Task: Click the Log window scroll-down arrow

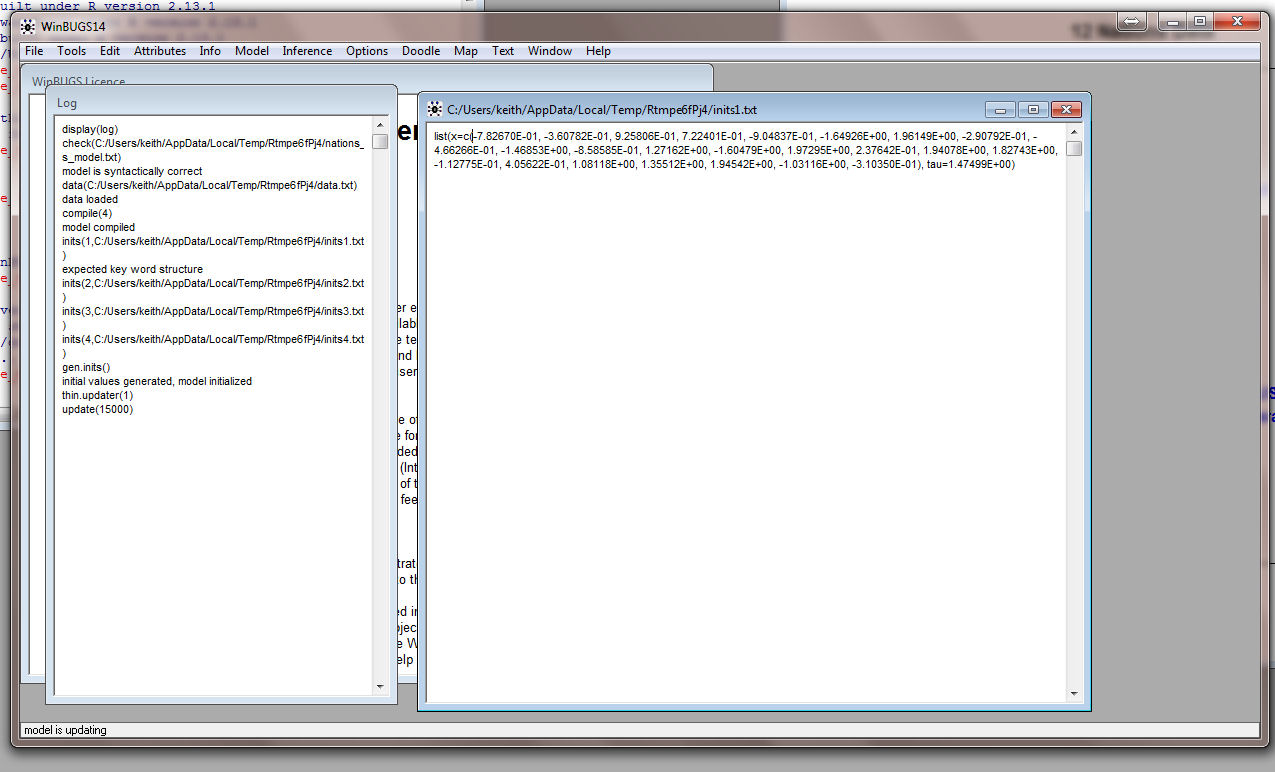Action: [x=380, y=686]
